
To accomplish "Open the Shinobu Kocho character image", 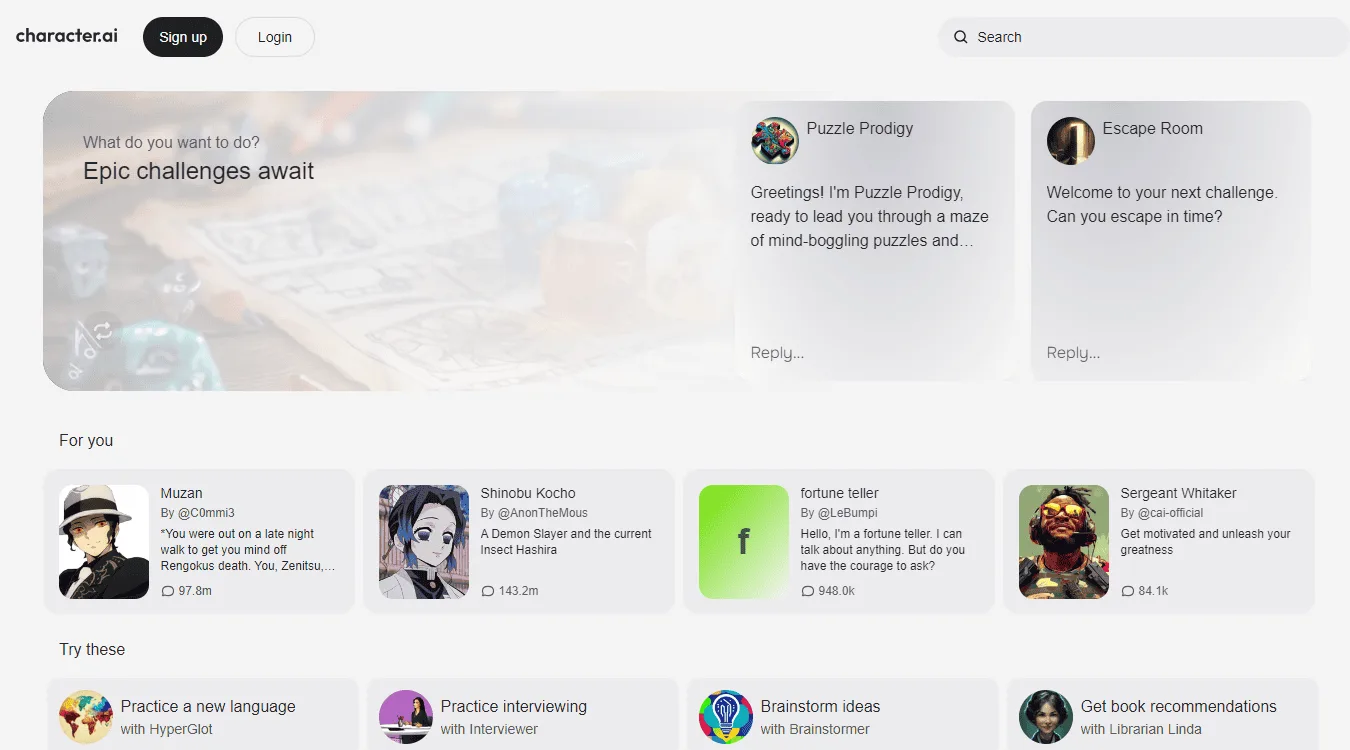I will point(424,542).
